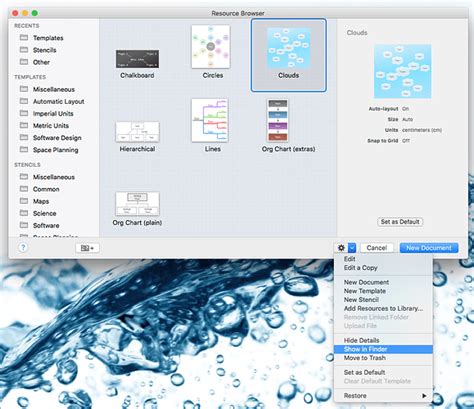Choose the Lines template thumbnail
The height and width of the screenshot is (409, 474).
[x=210, y=120]
